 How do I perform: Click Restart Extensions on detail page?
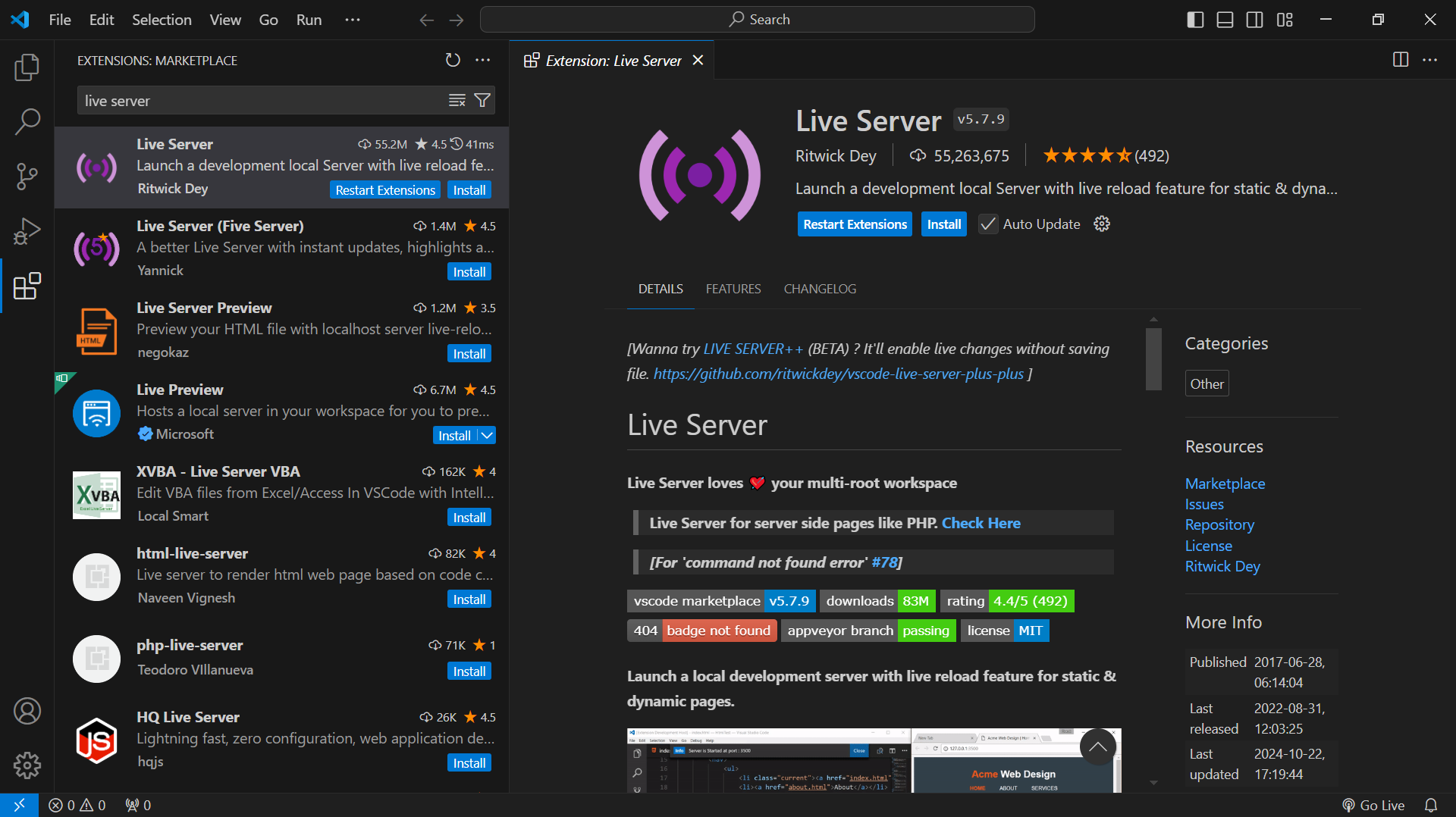pyautogui.click(x=855, y=224)
